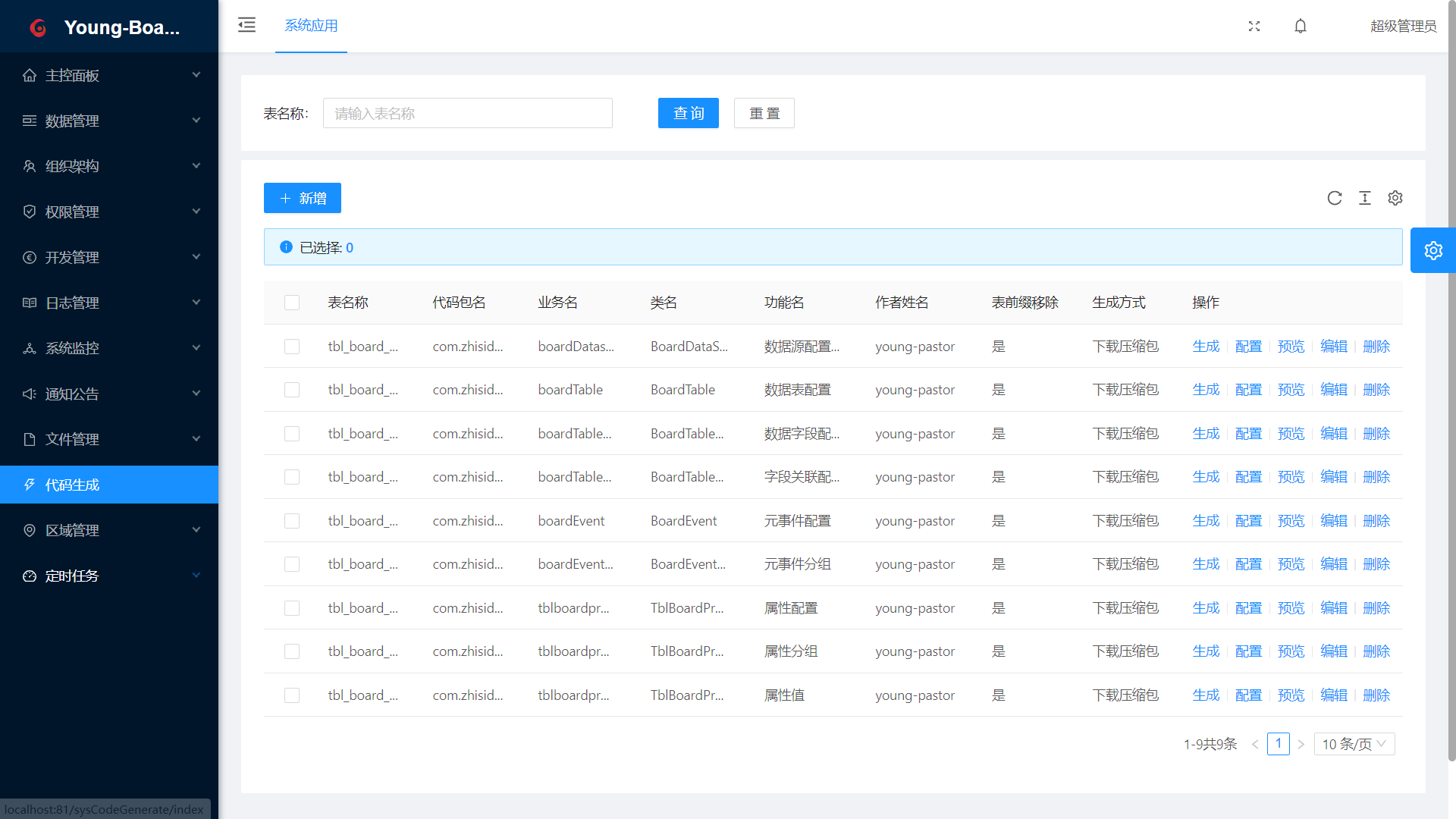Screen dimensions: 1456x819
Task: Tick checkbox for 属性值 row
Action: [292, 695]
